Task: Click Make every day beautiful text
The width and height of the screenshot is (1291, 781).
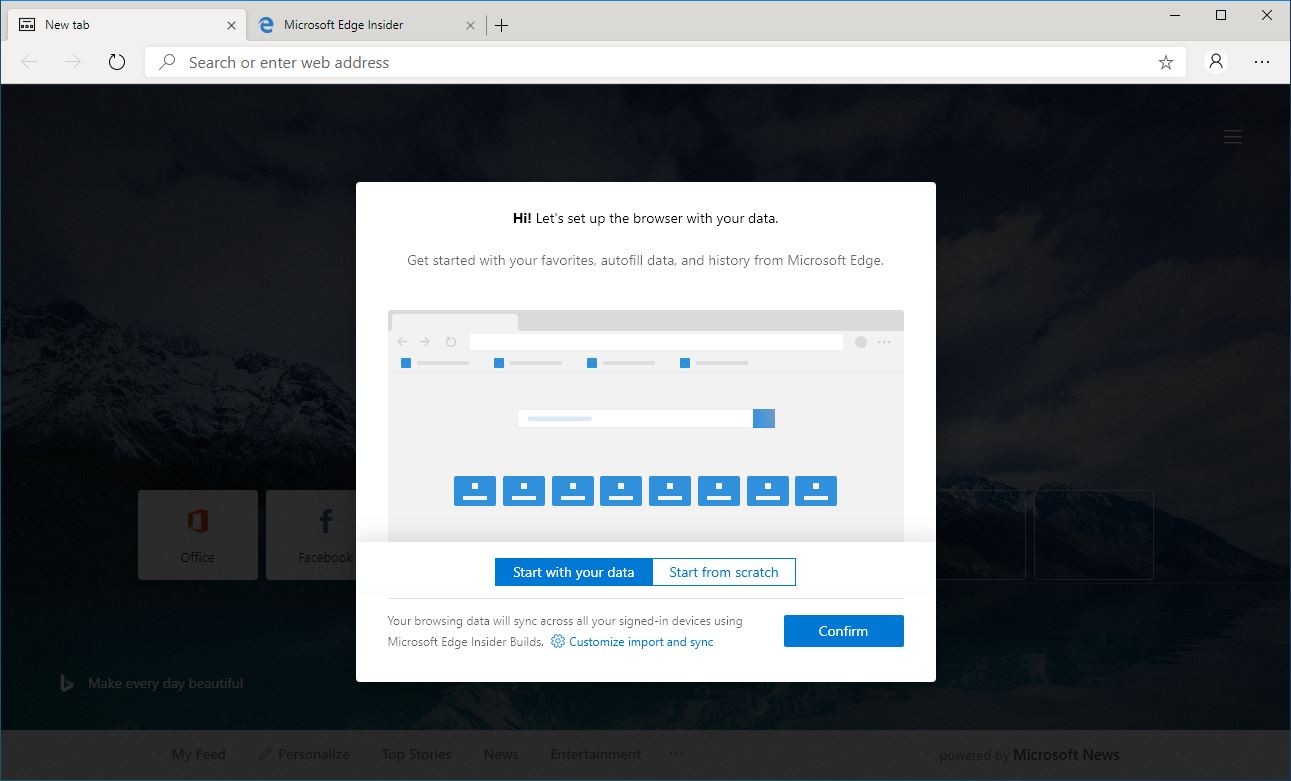Action: click(x=165, y=683)
